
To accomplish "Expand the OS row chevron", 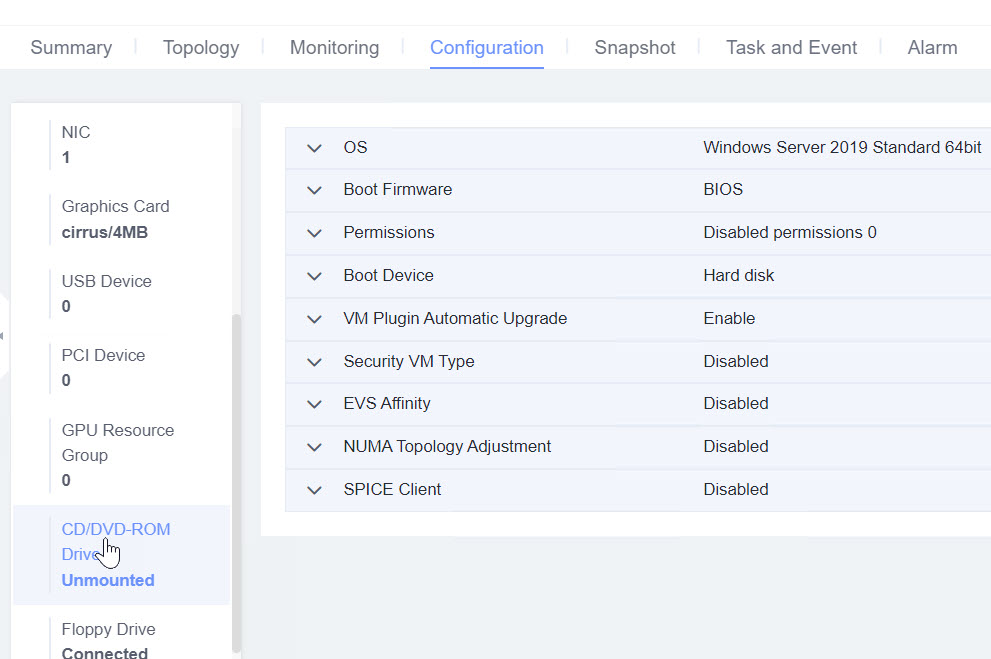I will [x=314, y=148].
